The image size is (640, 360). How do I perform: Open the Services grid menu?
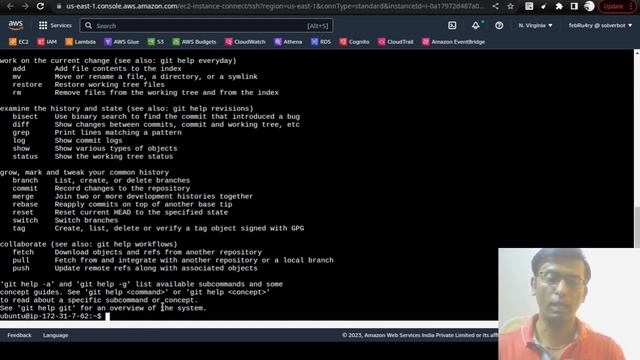click(55, 25)
